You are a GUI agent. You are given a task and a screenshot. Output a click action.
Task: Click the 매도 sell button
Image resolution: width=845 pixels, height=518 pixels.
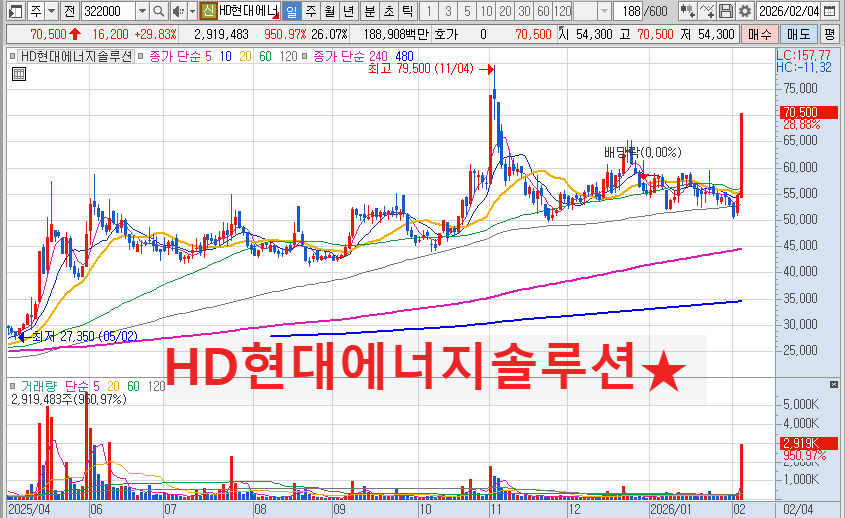click(799, 34)
